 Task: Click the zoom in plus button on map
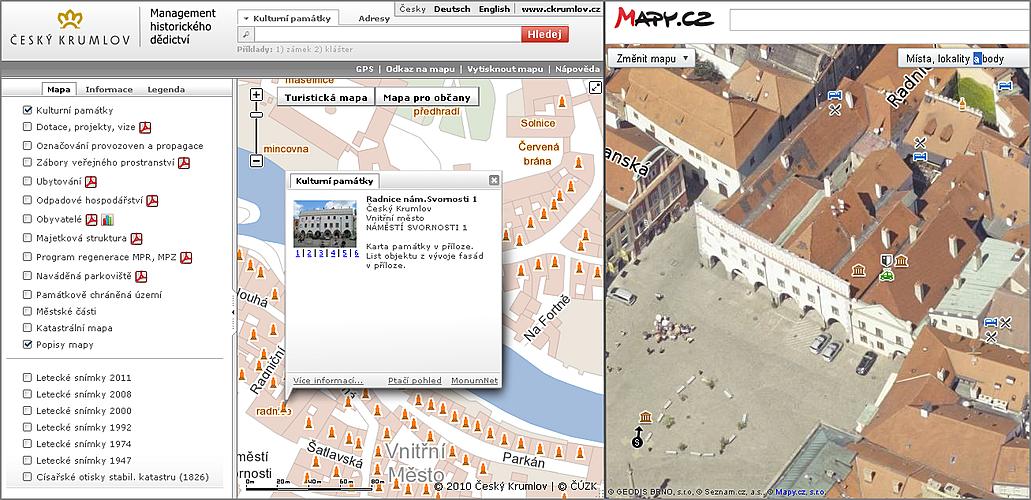[256, 95]
